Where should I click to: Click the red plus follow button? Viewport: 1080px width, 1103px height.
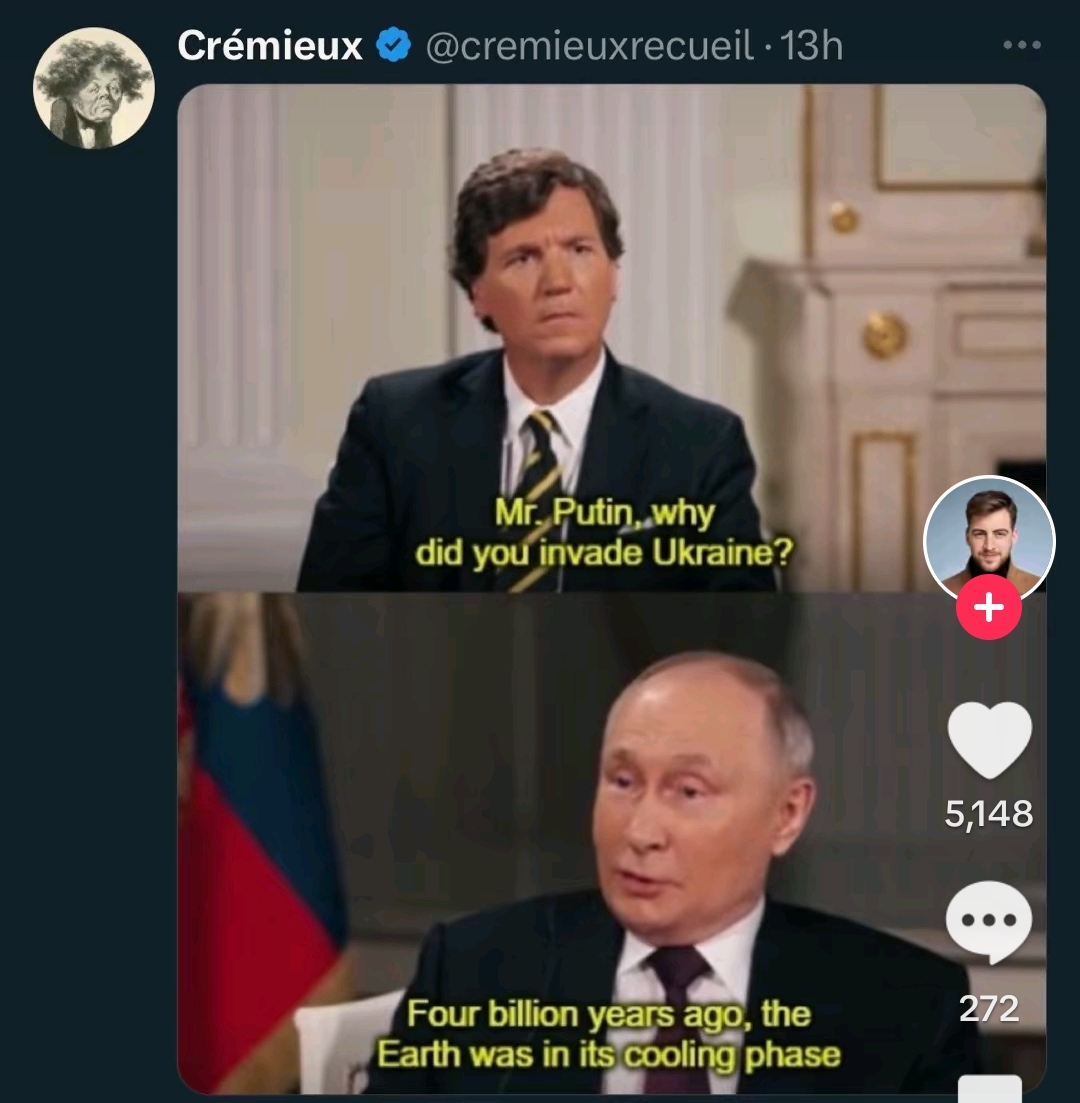(989, 606)
